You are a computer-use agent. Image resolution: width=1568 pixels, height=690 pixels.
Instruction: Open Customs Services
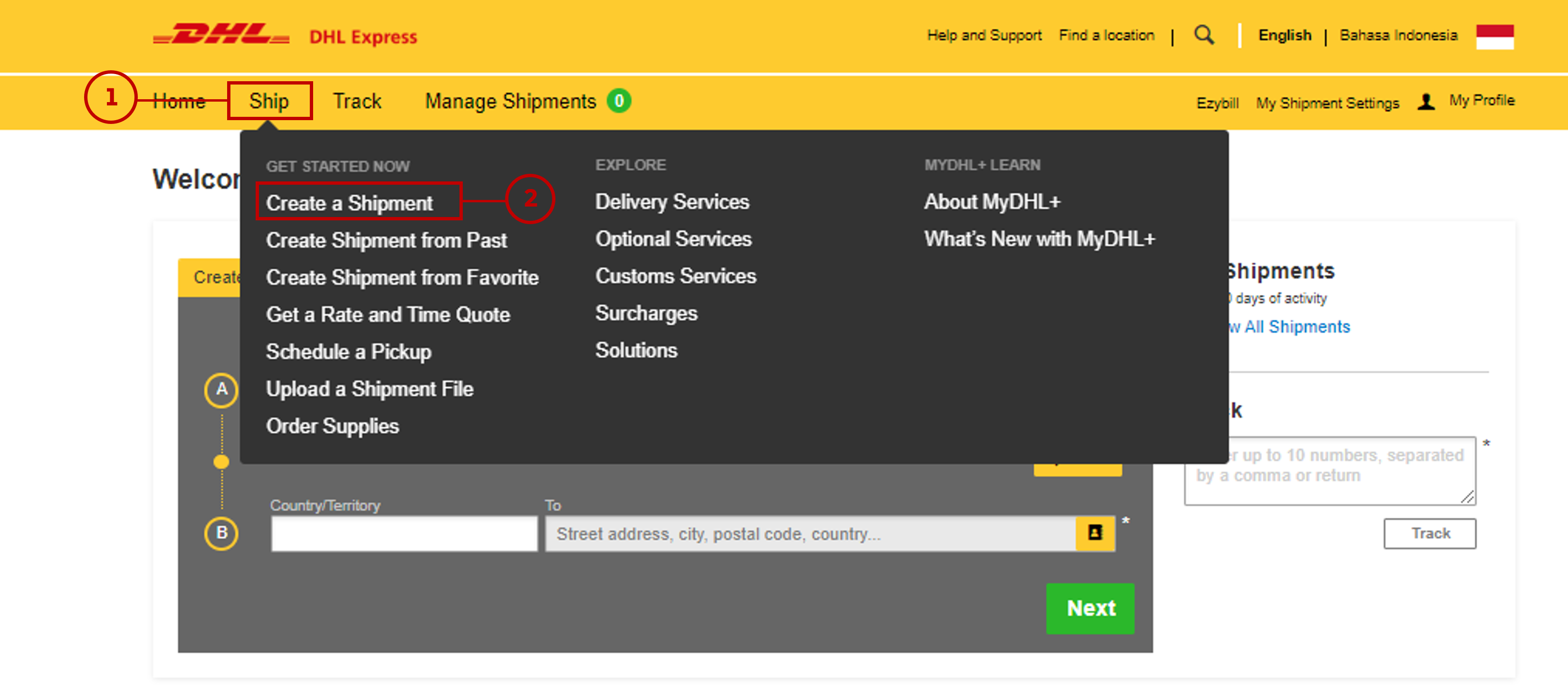(x=676, y=275)
